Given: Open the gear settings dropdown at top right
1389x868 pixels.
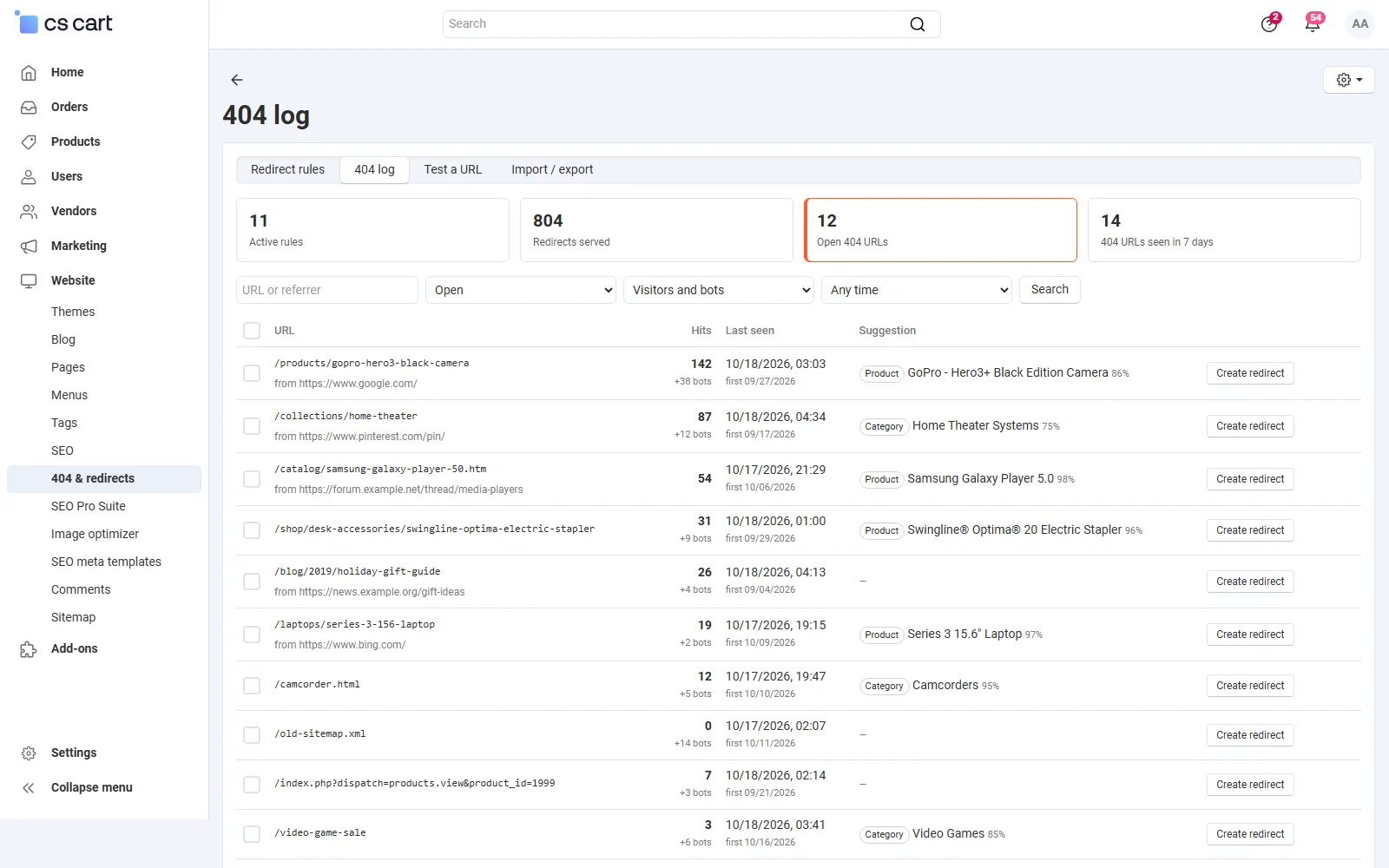Looking at the screenshot, I should [1349, 80].
